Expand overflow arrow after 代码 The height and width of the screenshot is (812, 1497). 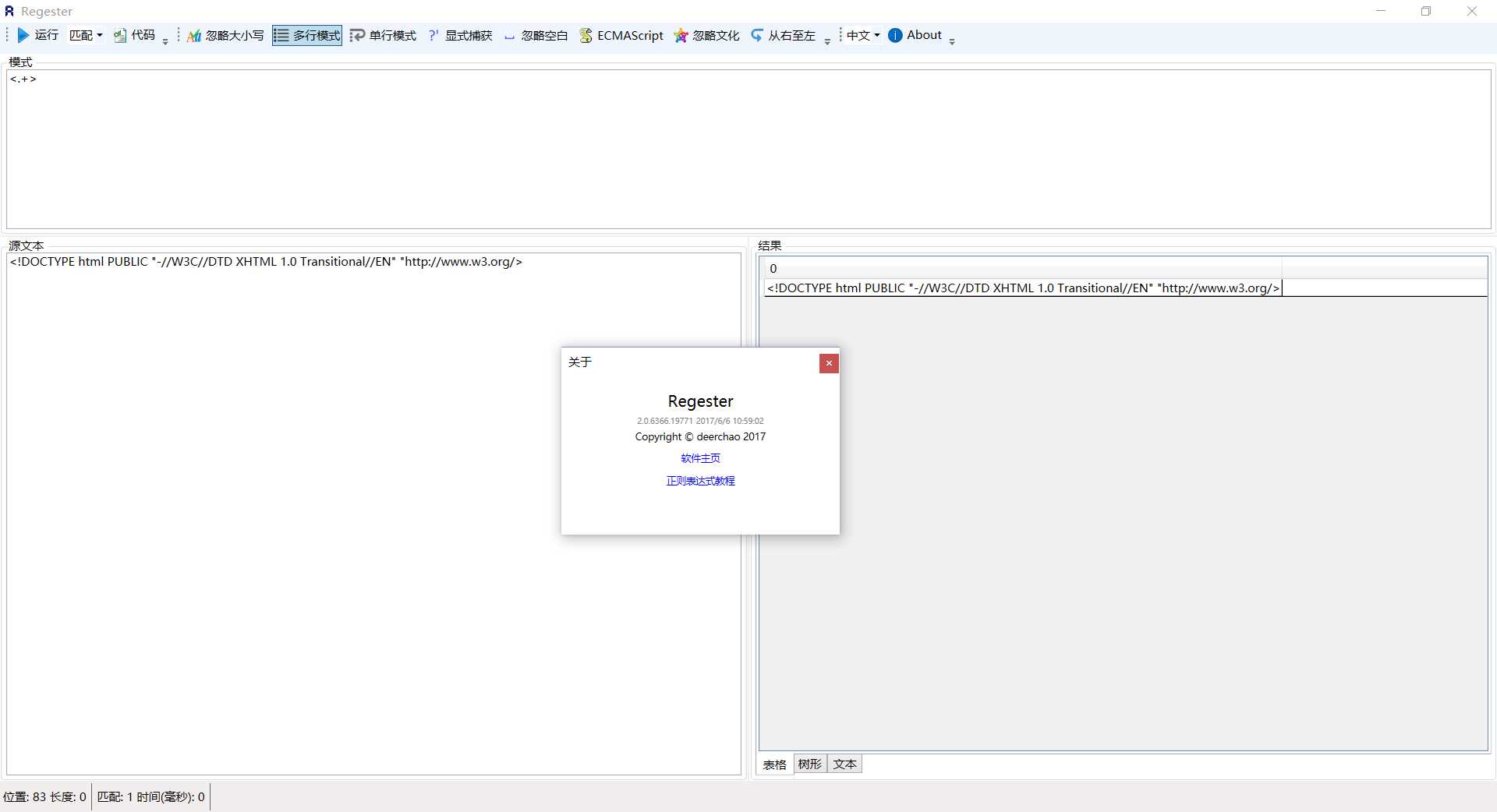click(x=165, y=41)
